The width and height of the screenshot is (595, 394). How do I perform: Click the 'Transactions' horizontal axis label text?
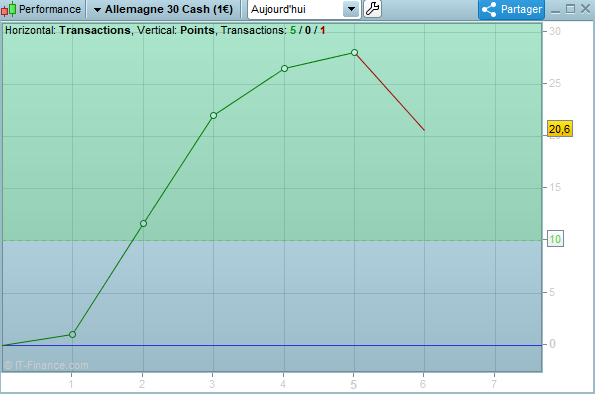(x=95, y=30)
